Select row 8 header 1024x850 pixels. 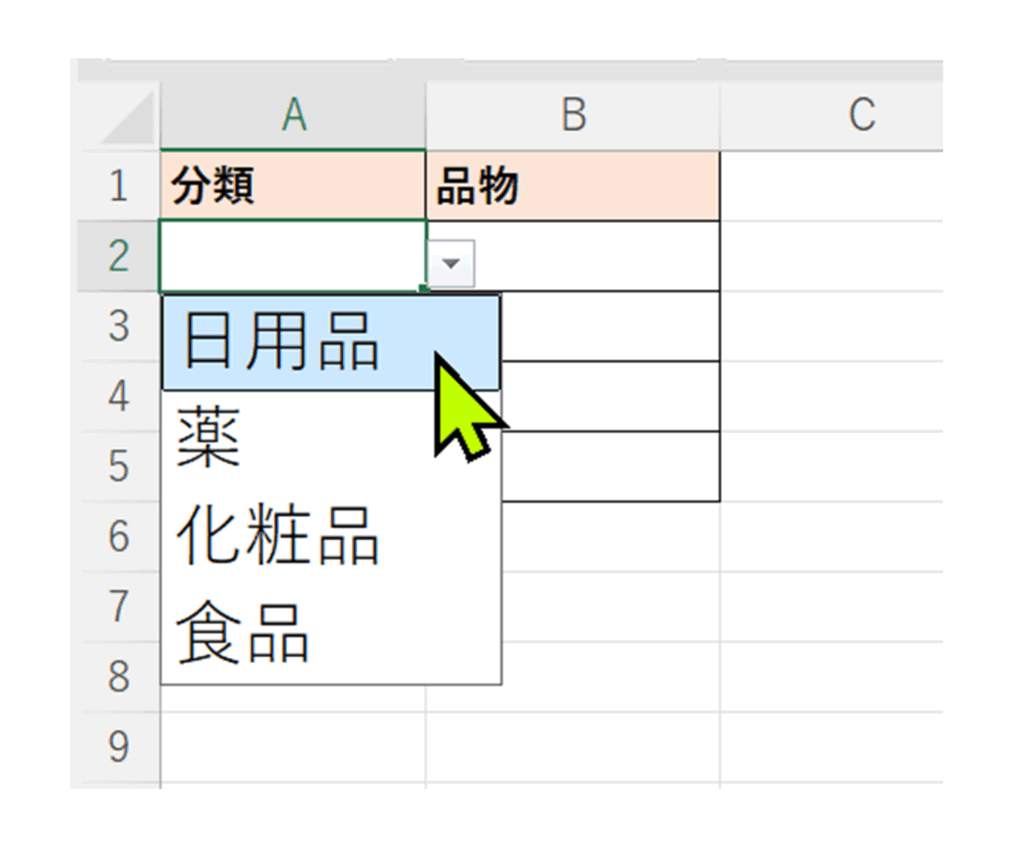[x=118, y=677]
